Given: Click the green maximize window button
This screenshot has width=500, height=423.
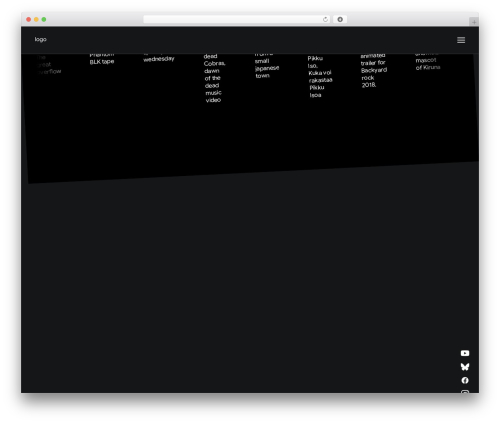Looking at the screenshot, I should tap(44, 19).
